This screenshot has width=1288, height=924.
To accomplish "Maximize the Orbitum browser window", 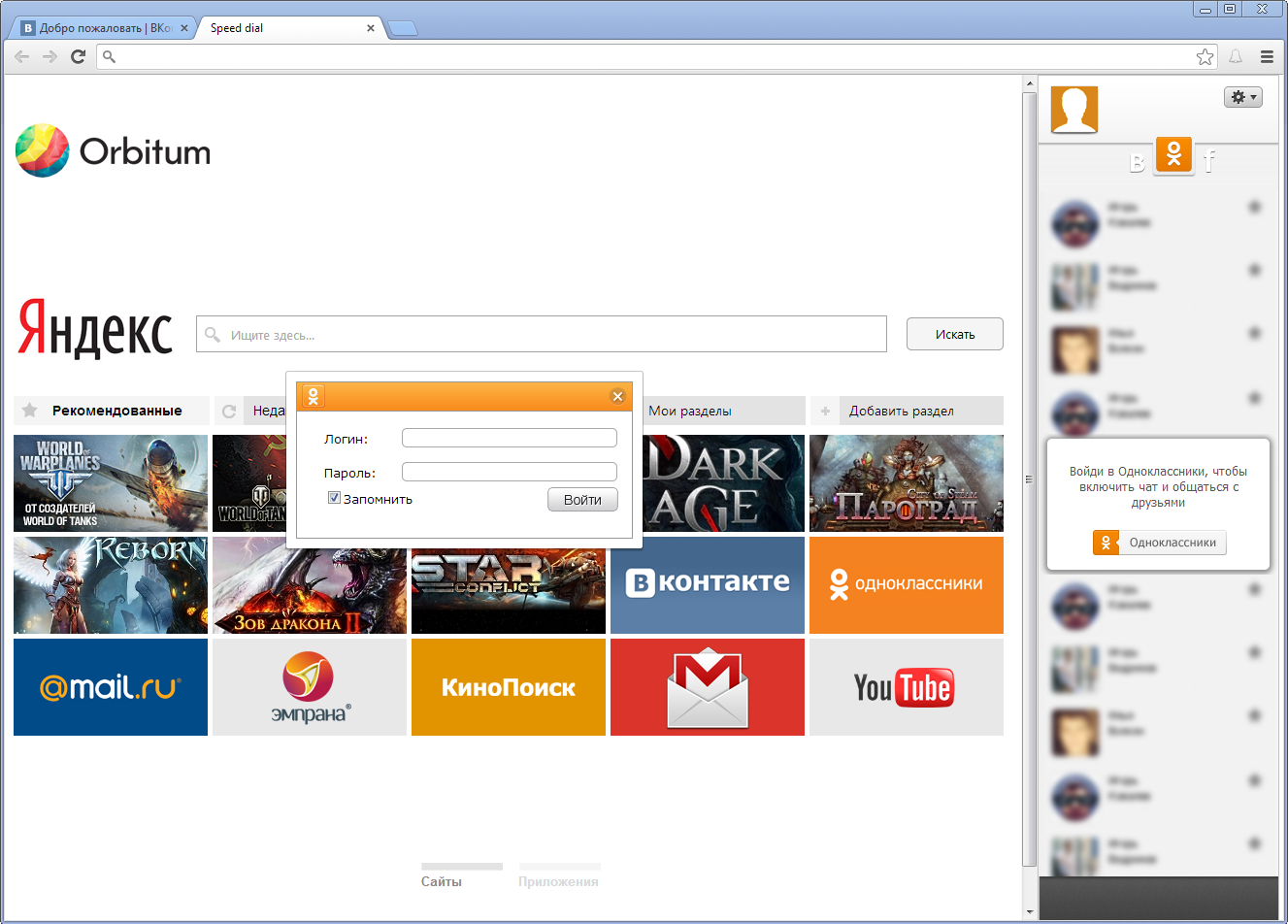I will pos(1230,10).
